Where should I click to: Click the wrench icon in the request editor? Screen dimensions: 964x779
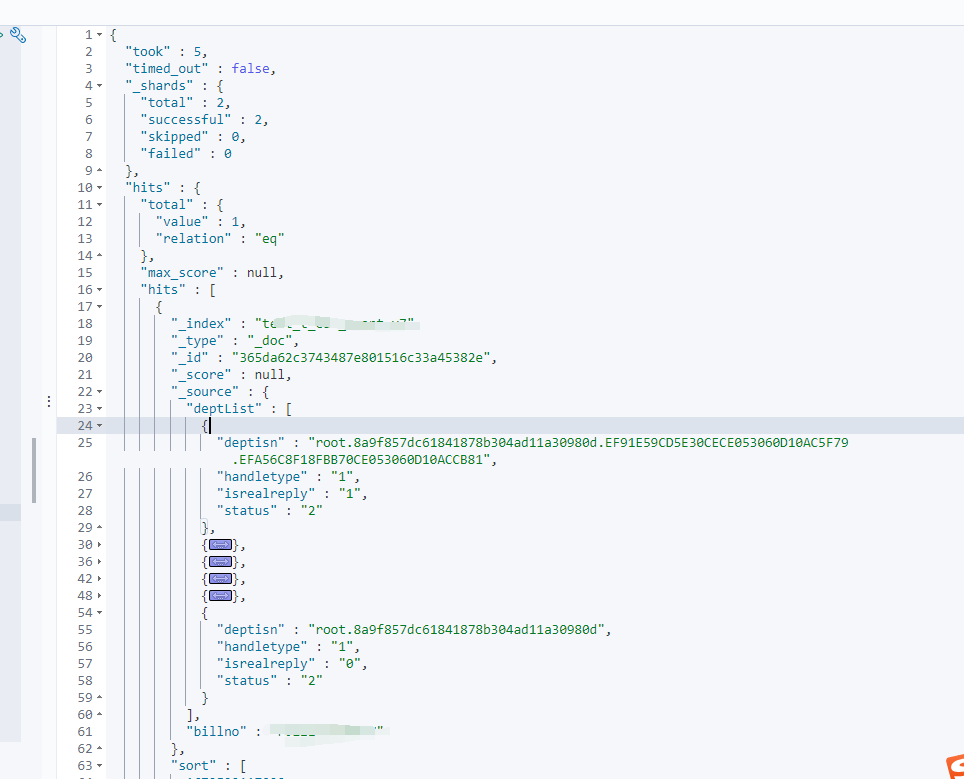[x=17, y=35]
